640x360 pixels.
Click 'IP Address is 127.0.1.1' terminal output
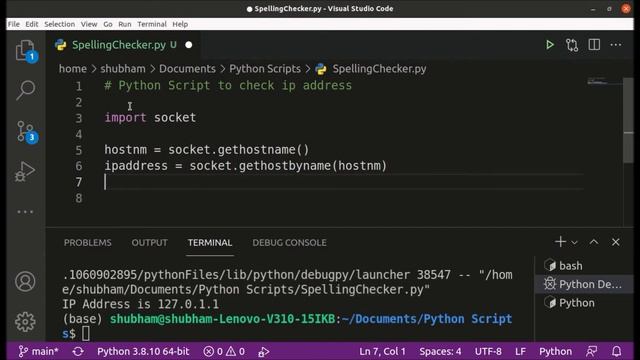(x=140, y=304)
